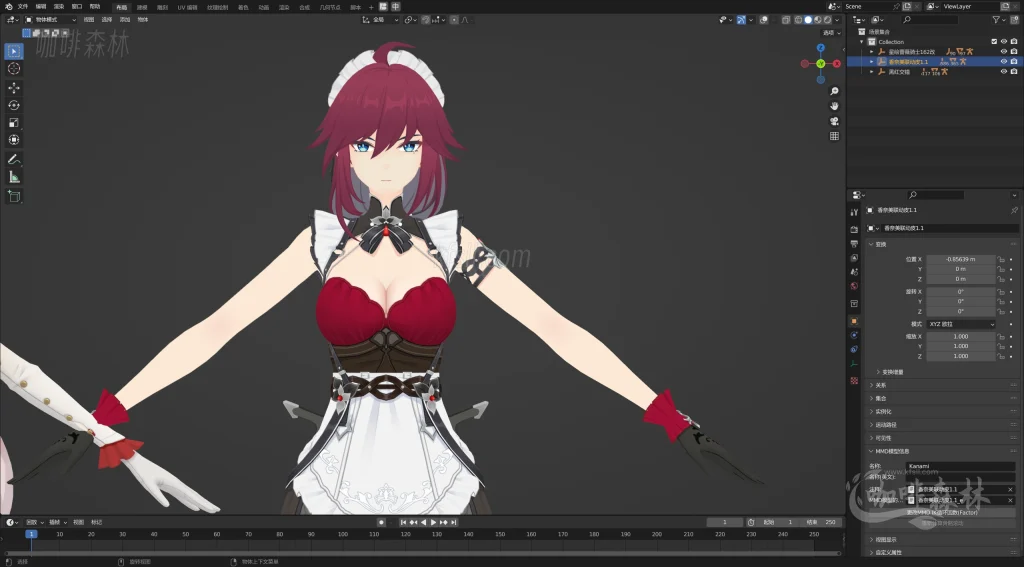This screenshot has height=567, width=1024.
Task: Select the Select Box tool
Action: coord(14,51)
